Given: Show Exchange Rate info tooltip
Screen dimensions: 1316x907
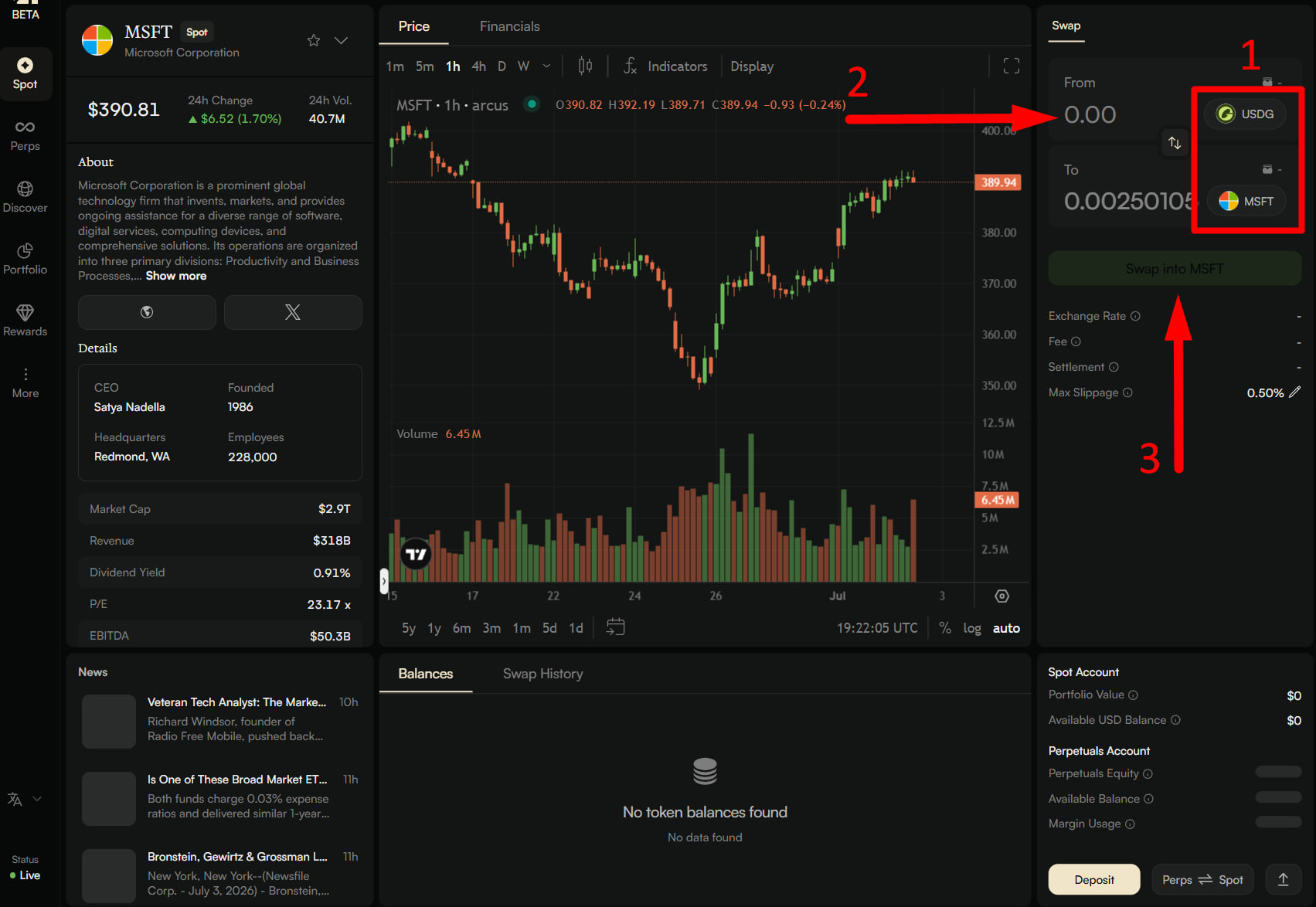Looking at the screenshot, I should 1135,316.
